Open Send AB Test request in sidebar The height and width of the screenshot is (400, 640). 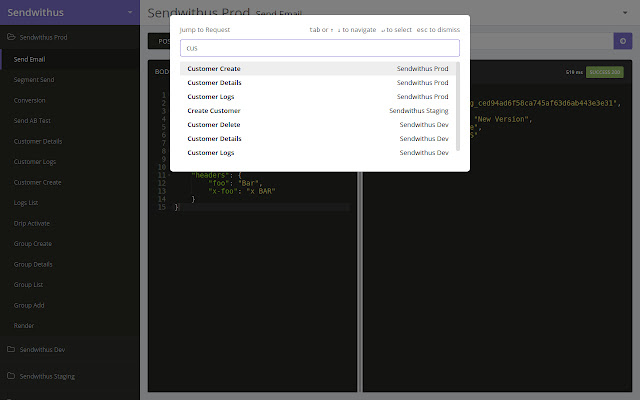point(32,121)
